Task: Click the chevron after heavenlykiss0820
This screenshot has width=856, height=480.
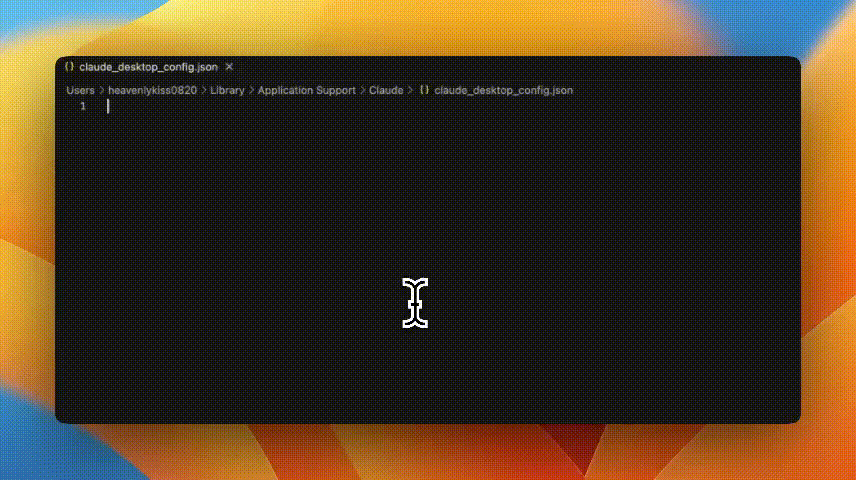Action: pyautogui.click(x=204, y=90)
